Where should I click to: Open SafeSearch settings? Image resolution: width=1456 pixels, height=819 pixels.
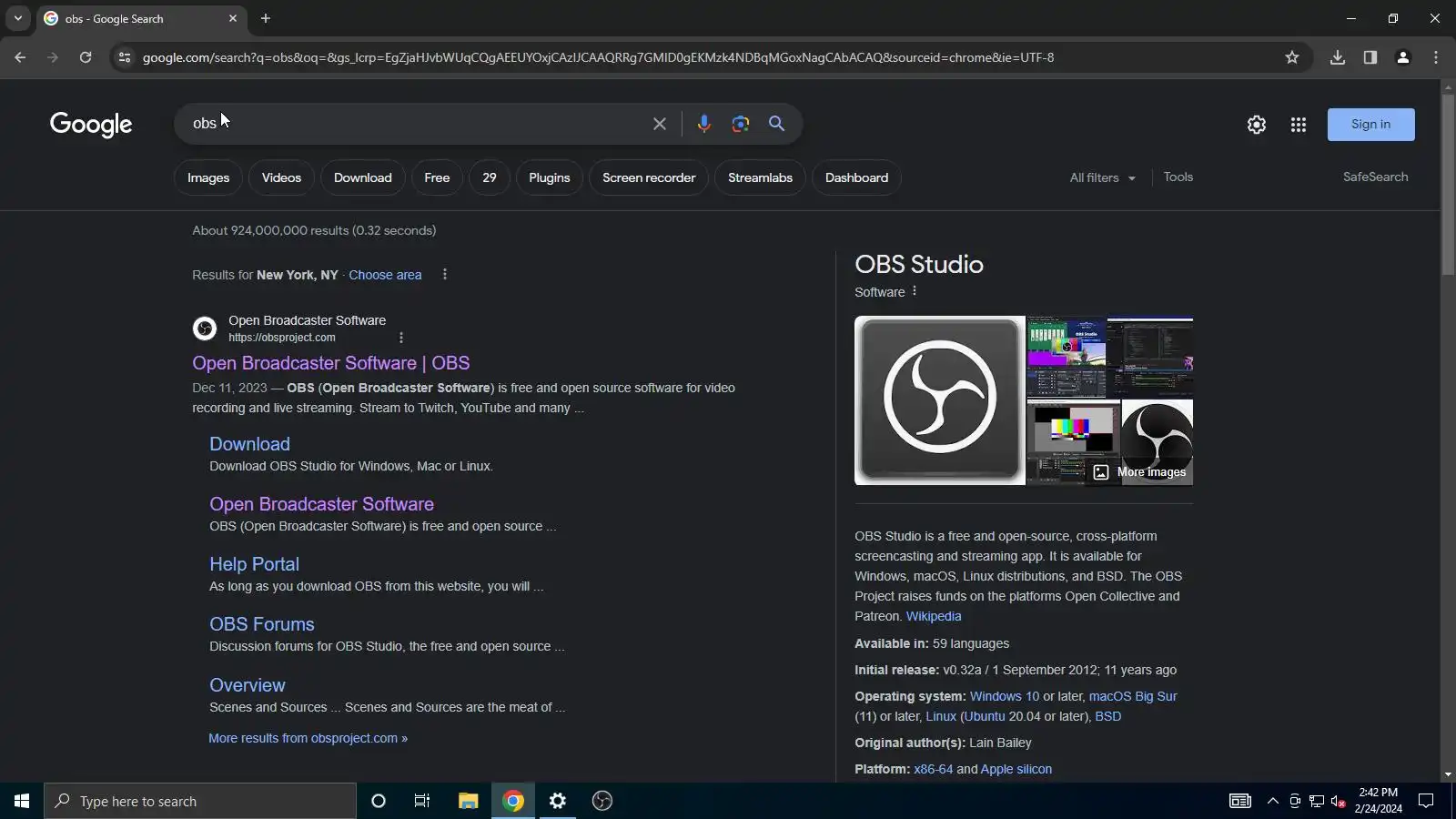click(x=1376, y=177)
